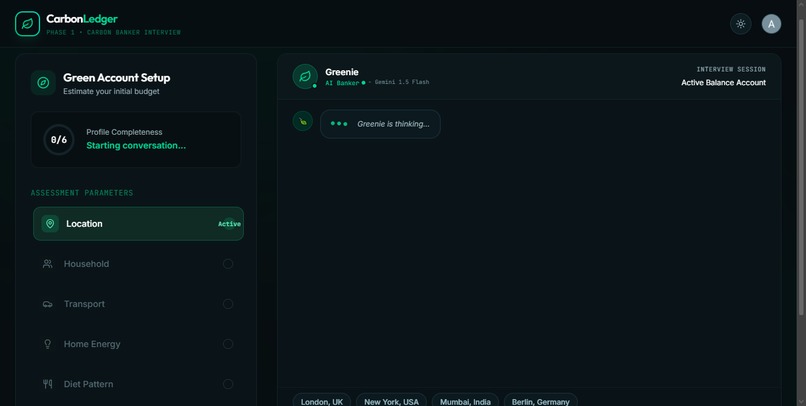Click the Active badge on Location
Image resolution: width=806 pixels, height=406 pixels.
(229, 224)
